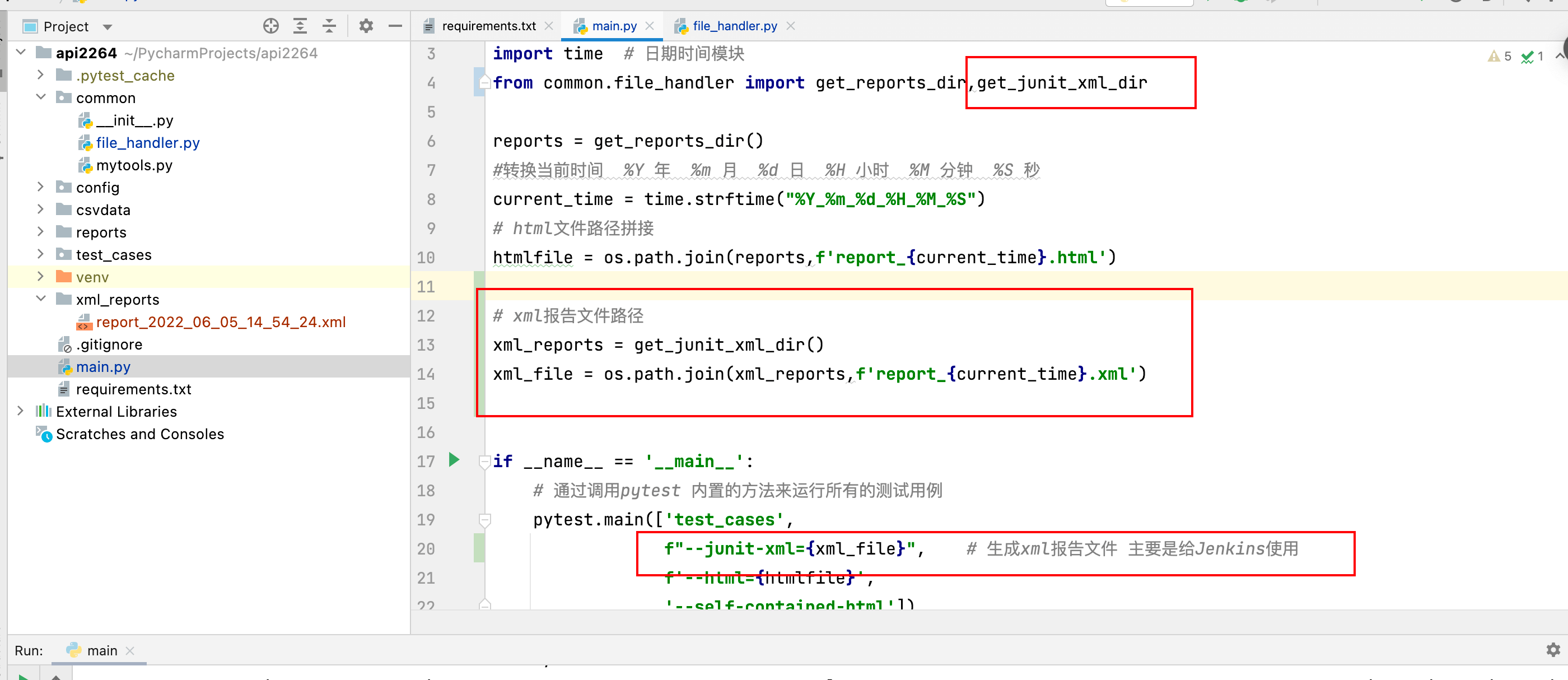Click the Expand All icon in Project toolbar
The image size is (1568, 680).
[300, 26]
